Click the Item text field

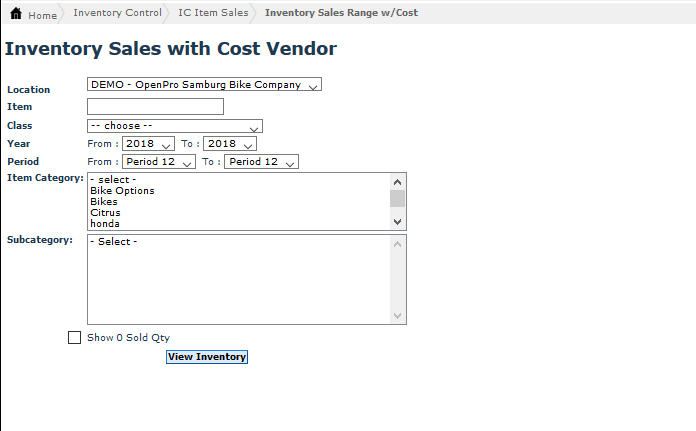pos(155,106)
